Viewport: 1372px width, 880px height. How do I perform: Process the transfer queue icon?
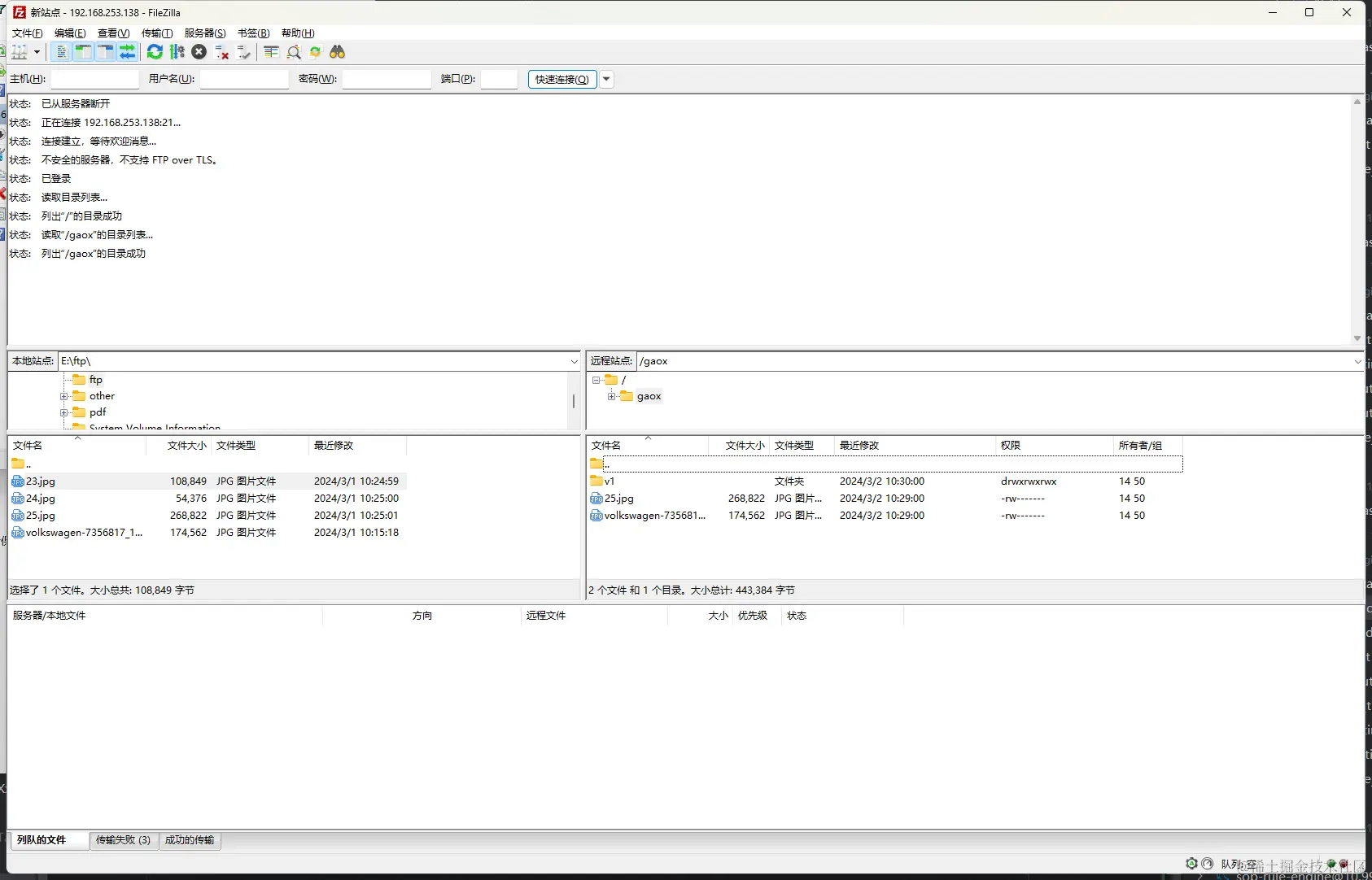pos(177,52)
